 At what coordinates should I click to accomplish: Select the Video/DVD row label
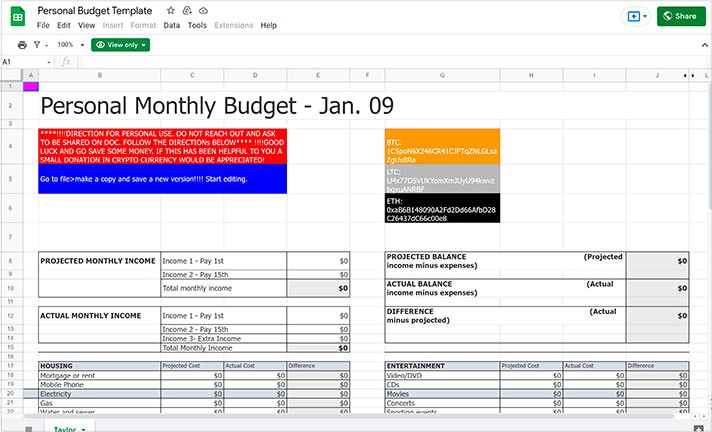pyautogui.click(x=442, y=375)
